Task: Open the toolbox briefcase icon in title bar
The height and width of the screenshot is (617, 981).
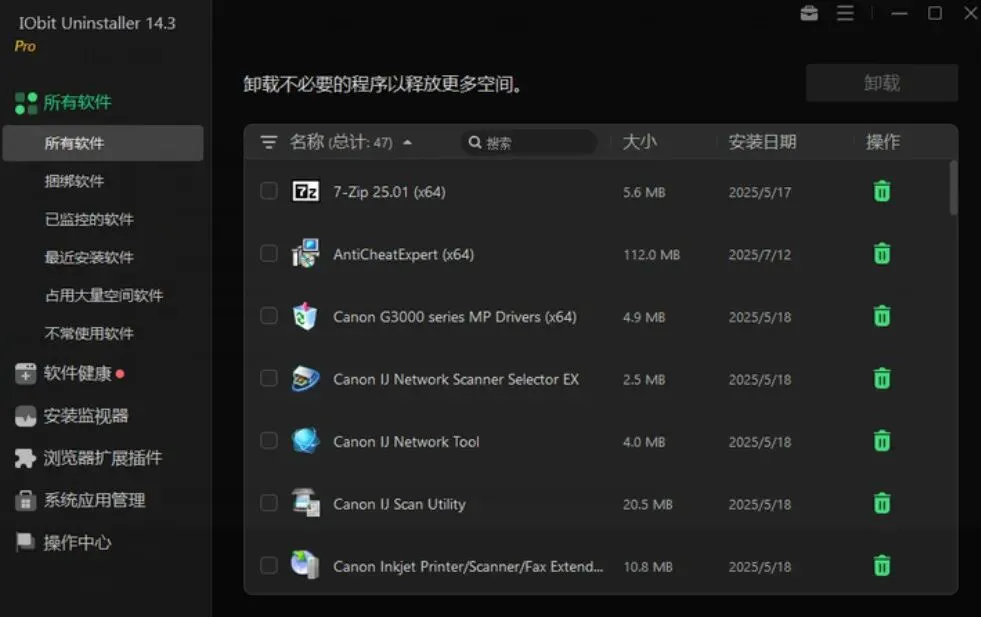Action: coord(809,13)
